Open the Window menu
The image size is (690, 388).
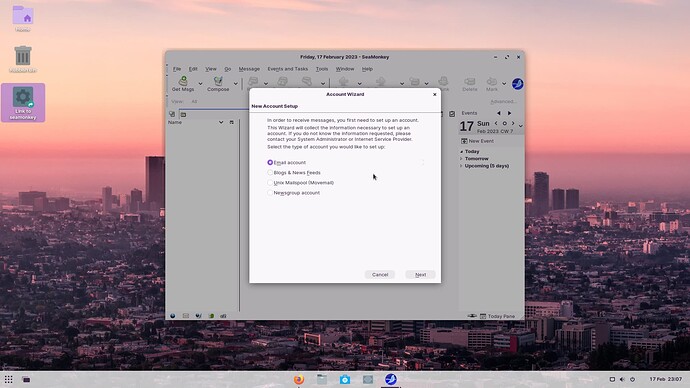pos(345,69)
